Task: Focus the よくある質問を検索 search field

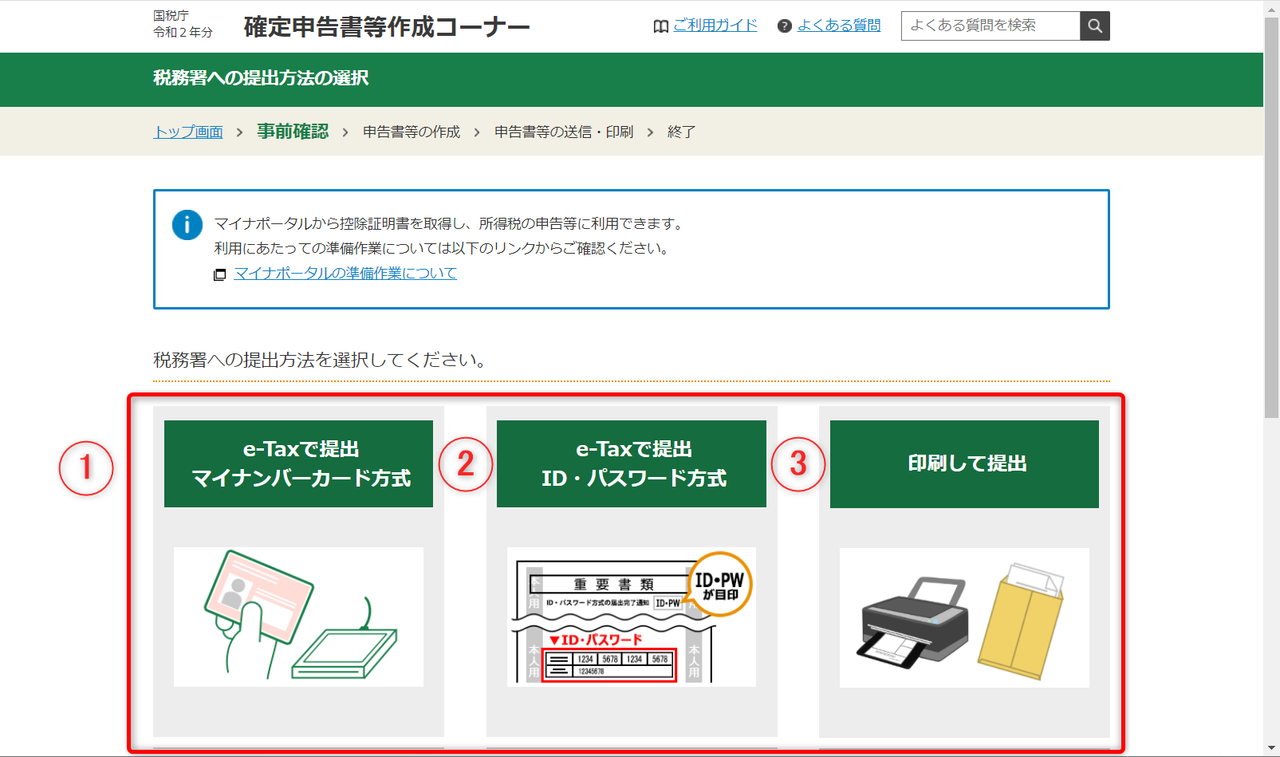Action: (991, 26)
